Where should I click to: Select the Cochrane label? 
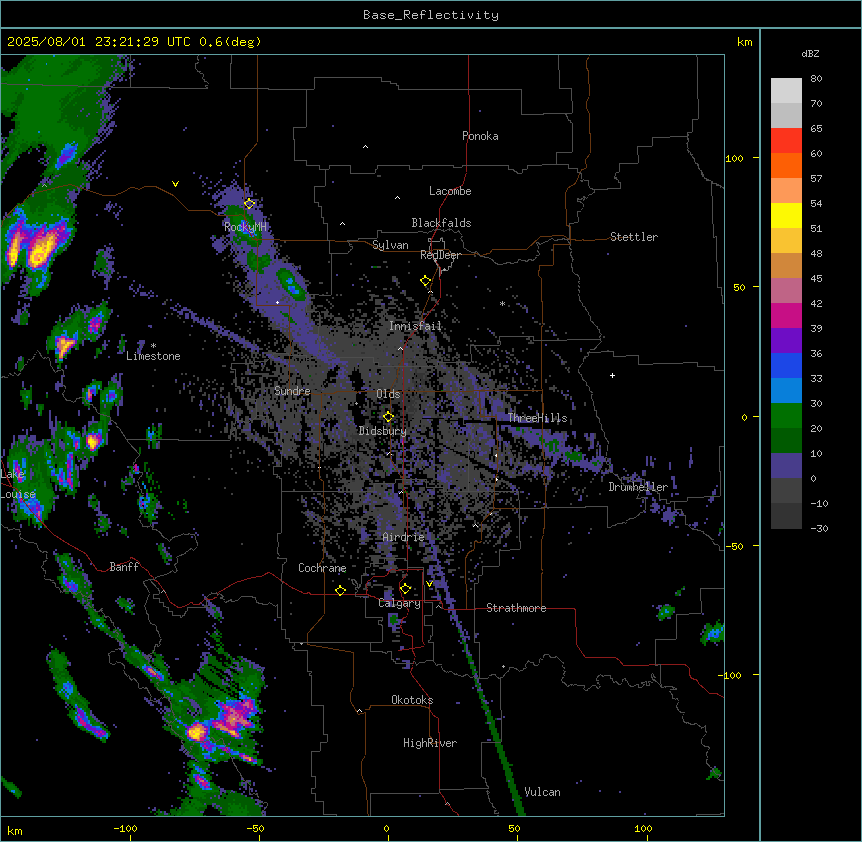[322, 568]
